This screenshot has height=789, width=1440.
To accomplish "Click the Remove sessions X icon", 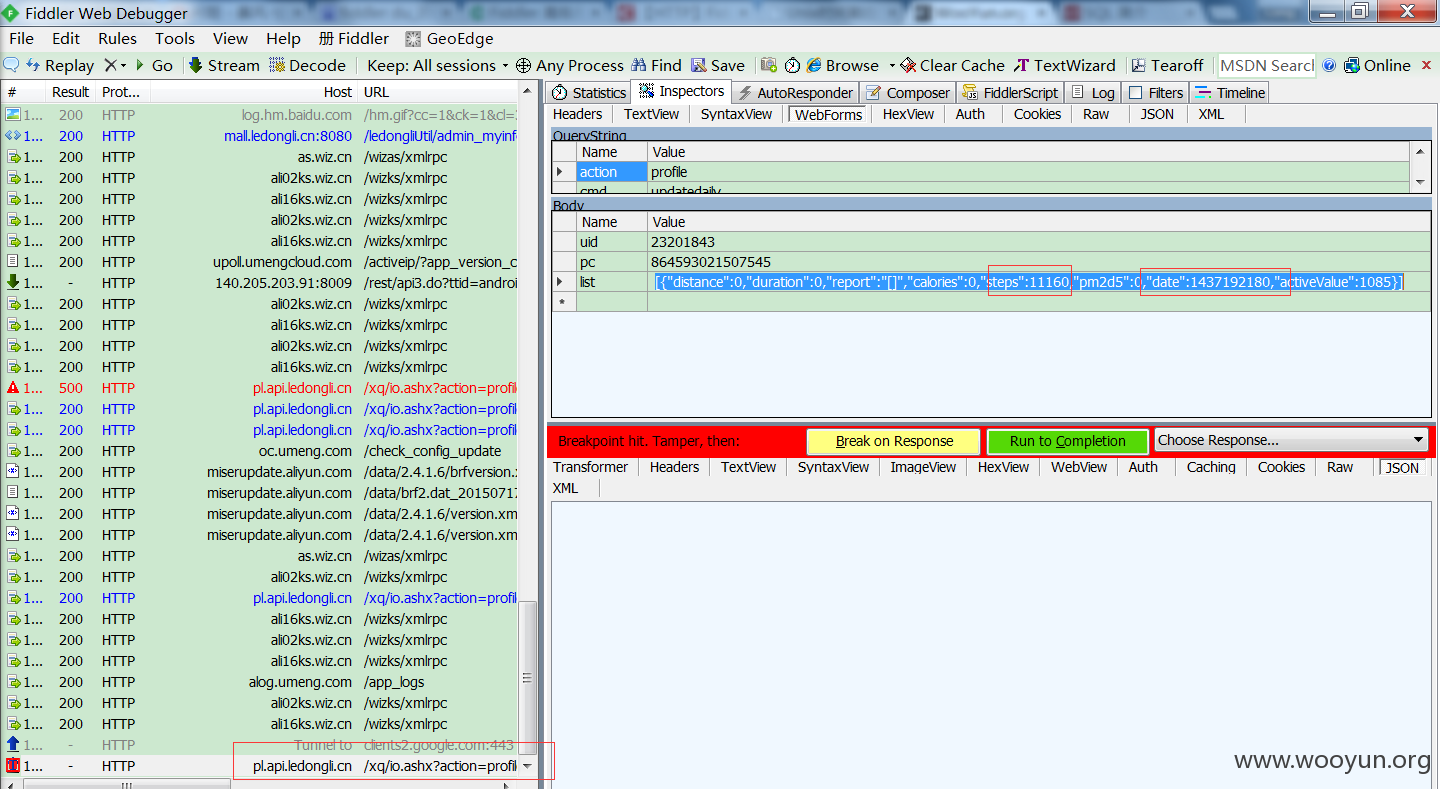I will click(x=110, y=65).
